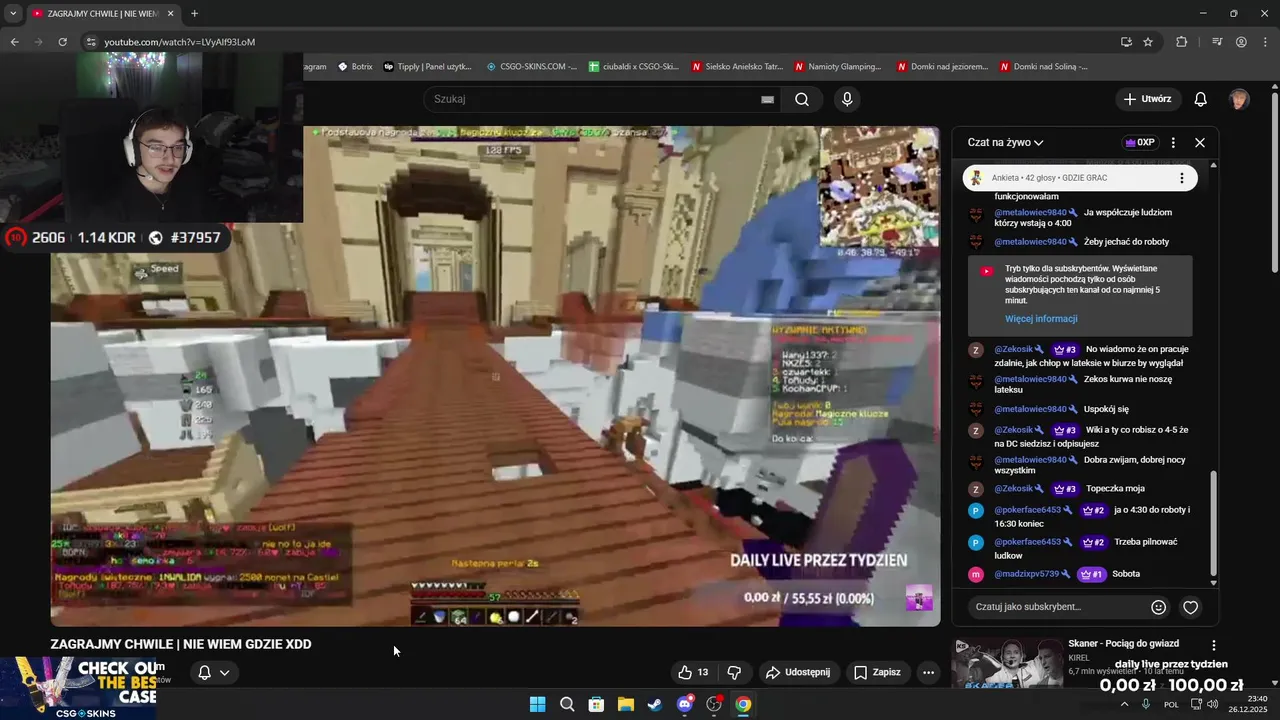Open the Namioty Glamping bookmark

[838, 67]
